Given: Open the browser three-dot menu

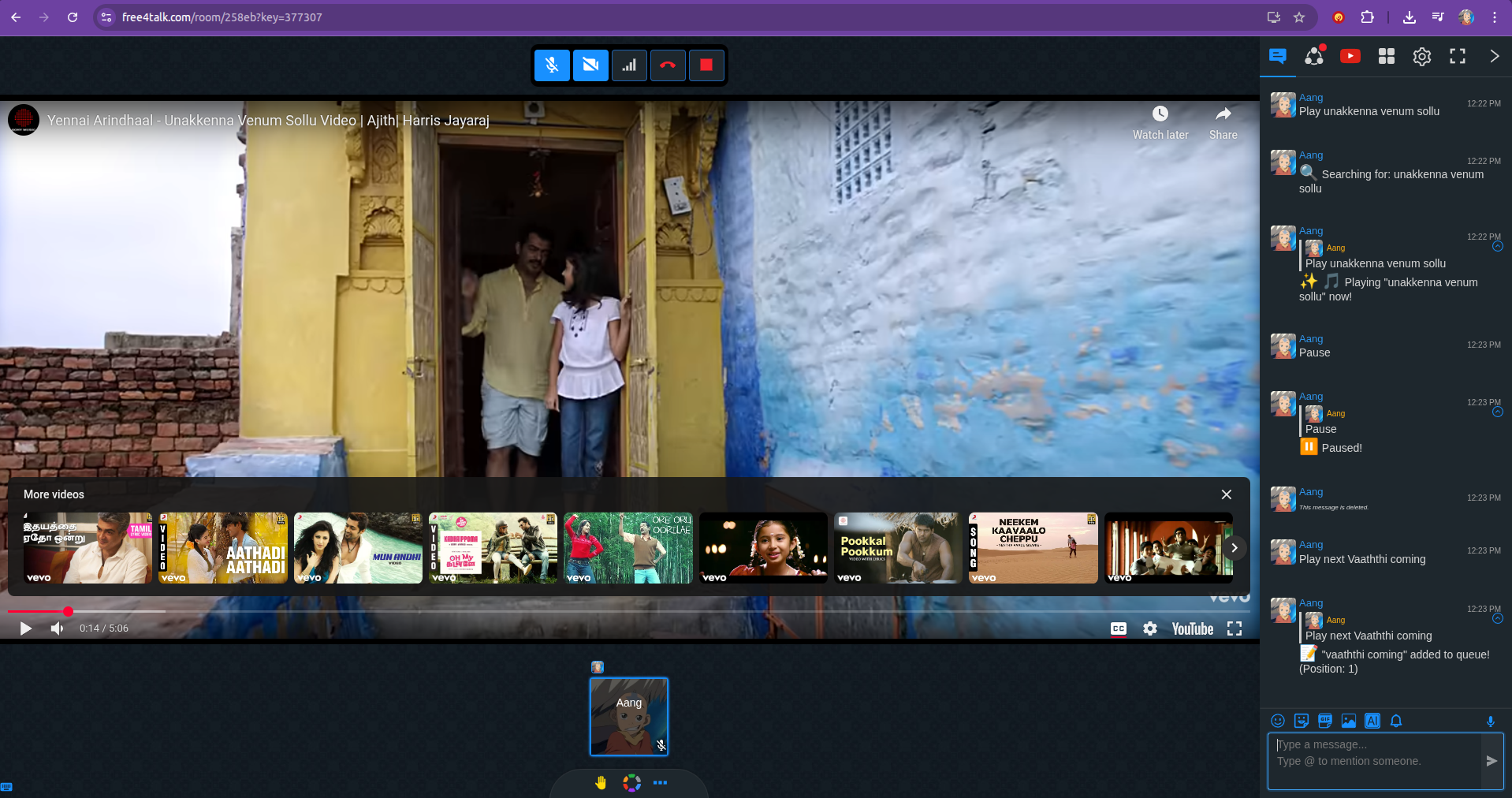Looking at the screenshot, I should click(x=1495, y=17).
